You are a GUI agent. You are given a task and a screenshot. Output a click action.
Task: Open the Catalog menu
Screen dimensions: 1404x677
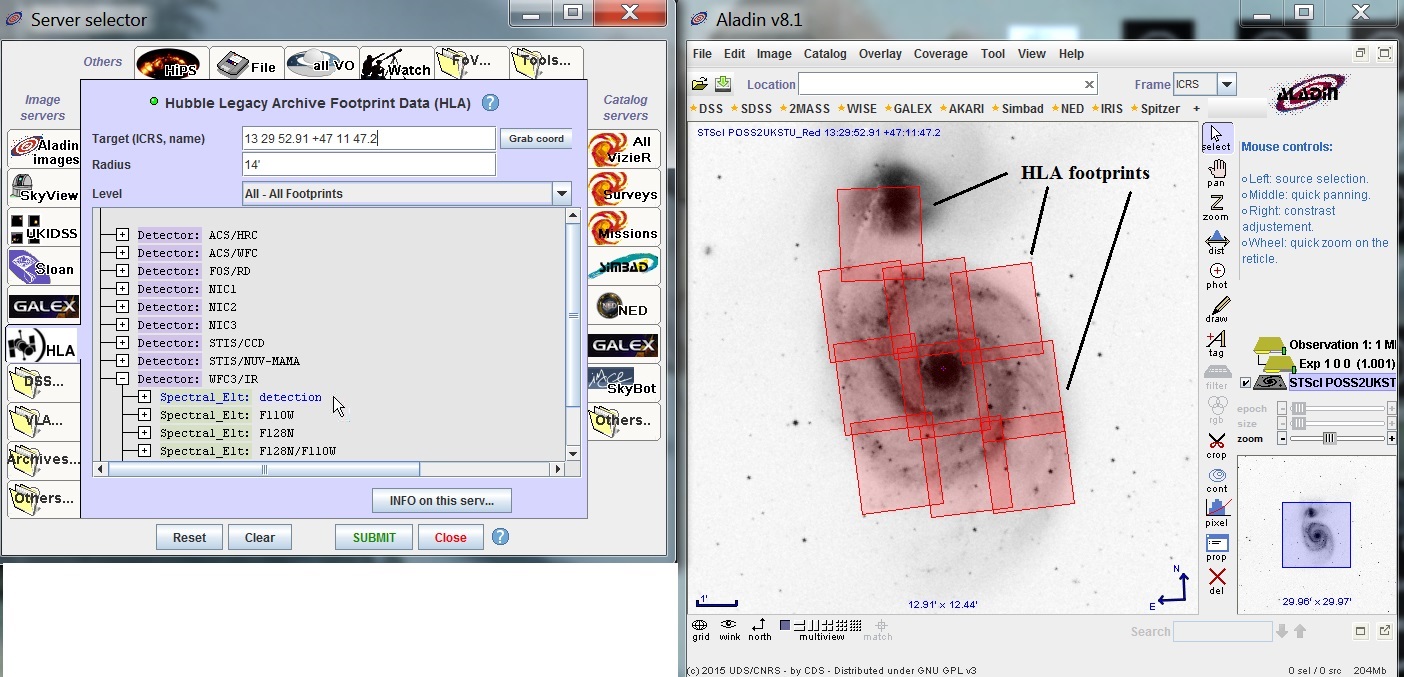[x=825, y=54]
